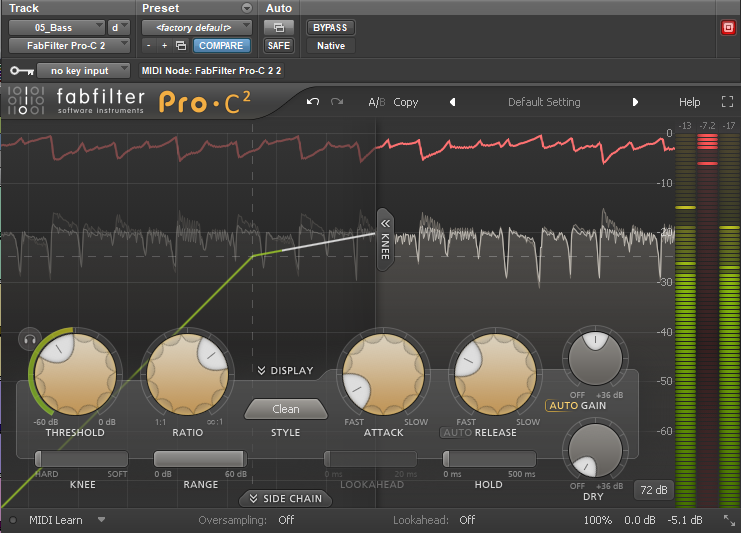Open the 05_Bass track selector dropdown
Screen dimensions: 741x533
[57, 27]
